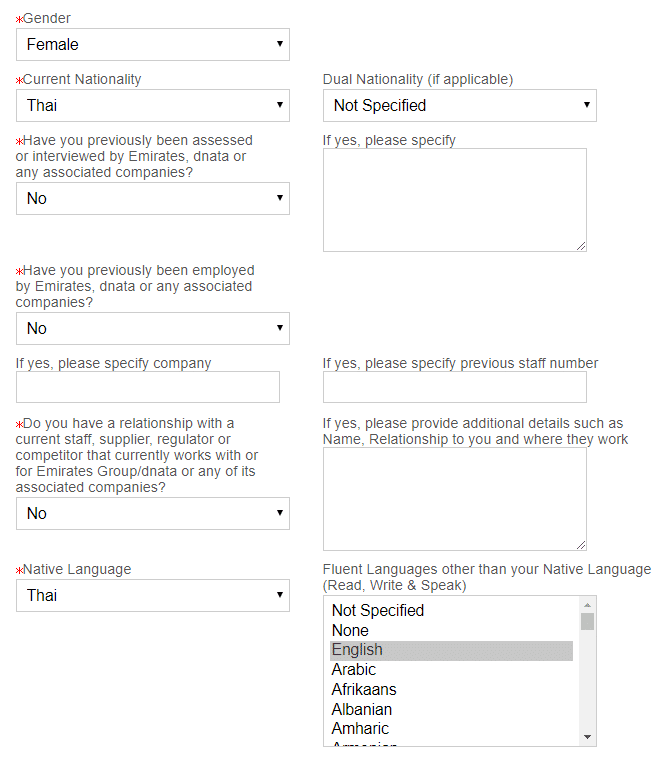654x758 pixels.
Task: Select Arabic in fluent languages list
Action: point(451,670)
